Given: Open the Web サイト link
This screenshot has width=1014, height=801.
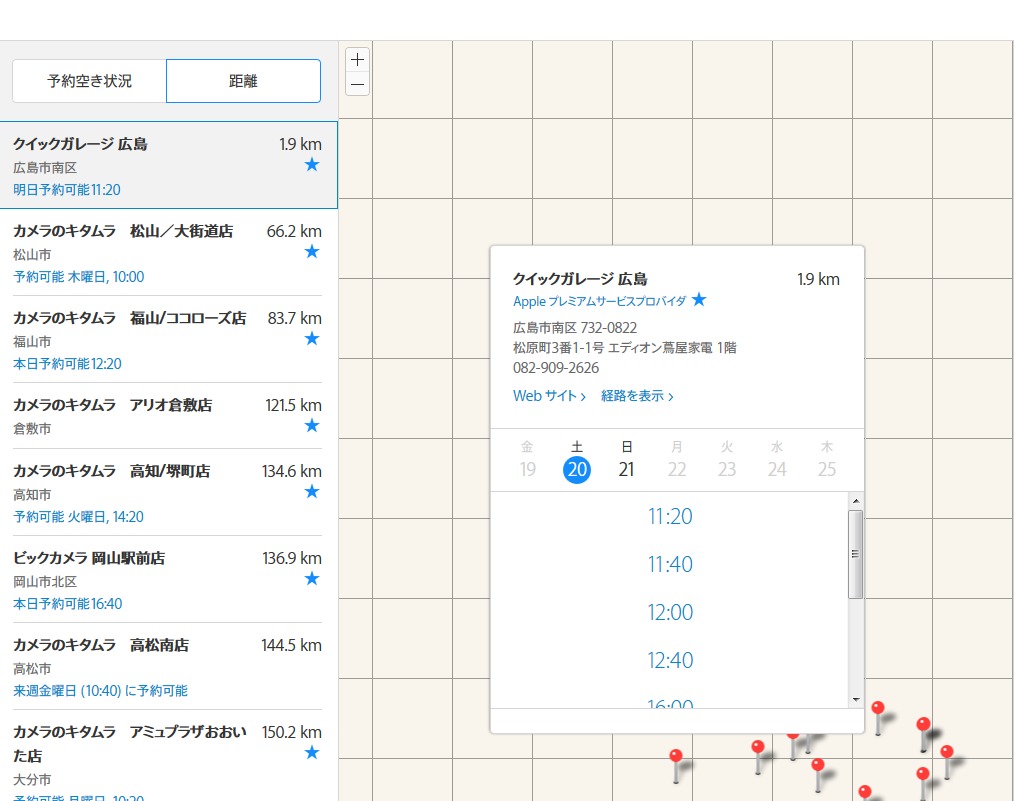Looking at the screenshot, I should point(549,396).
